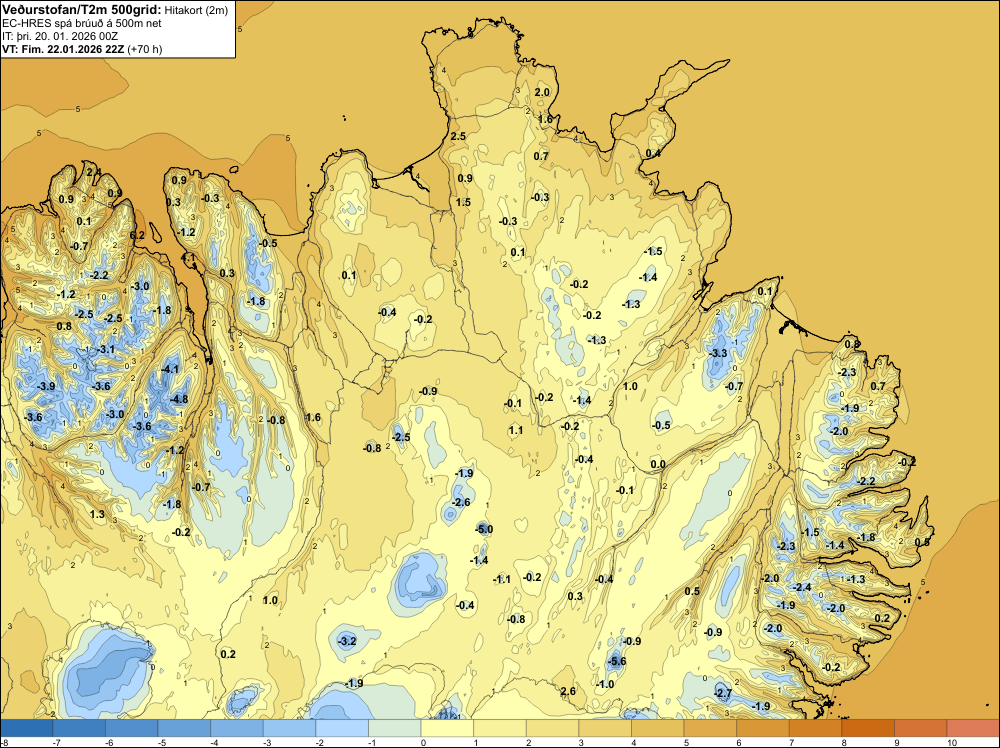Click legend color band between -6 and -5
The width and height of the screenshot is (1000, 748).
[x=131, y=728]
